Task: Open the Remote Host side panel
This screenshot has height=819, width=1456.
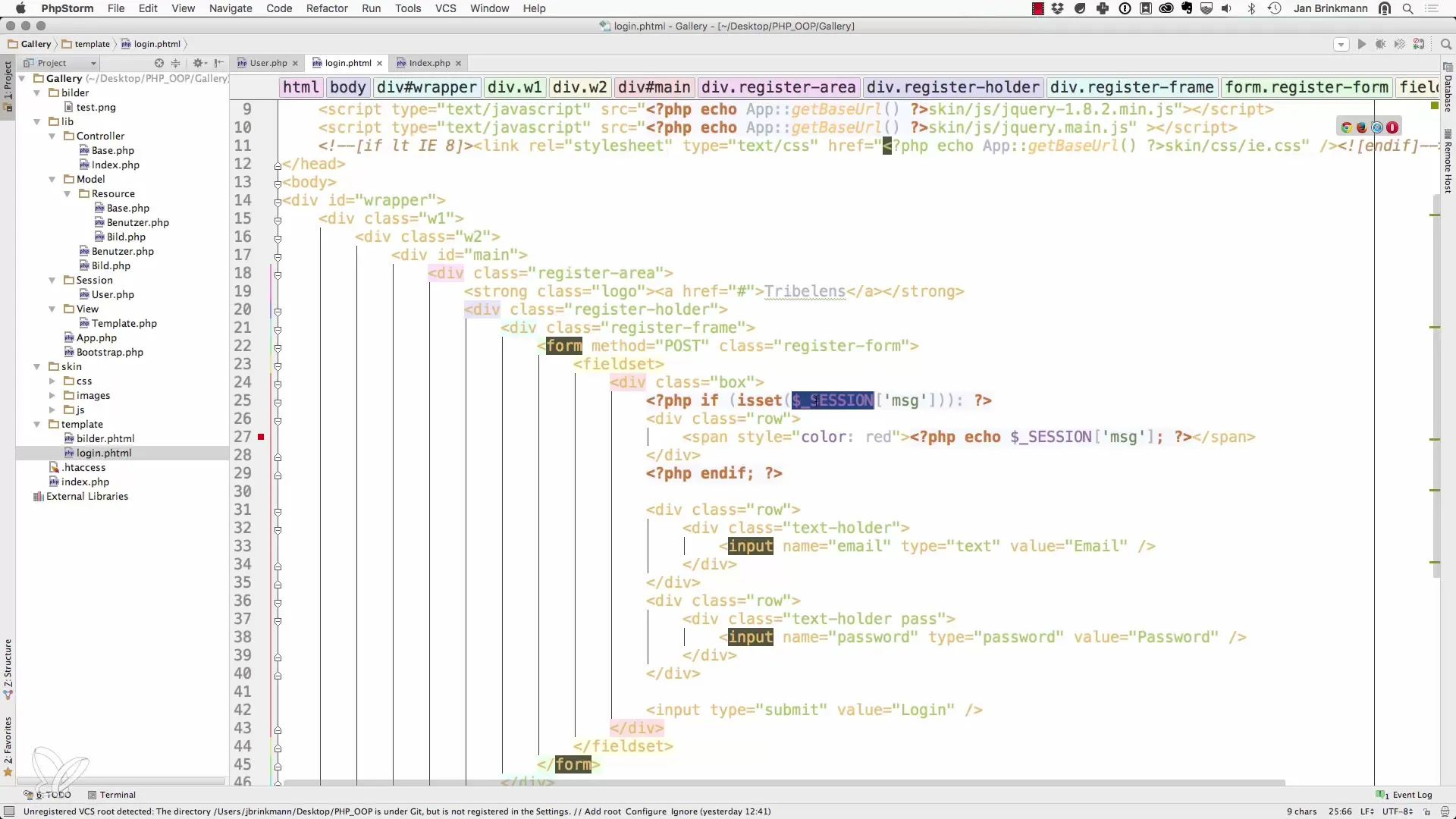Action: pyautogui.click(x=1448, y=161)
